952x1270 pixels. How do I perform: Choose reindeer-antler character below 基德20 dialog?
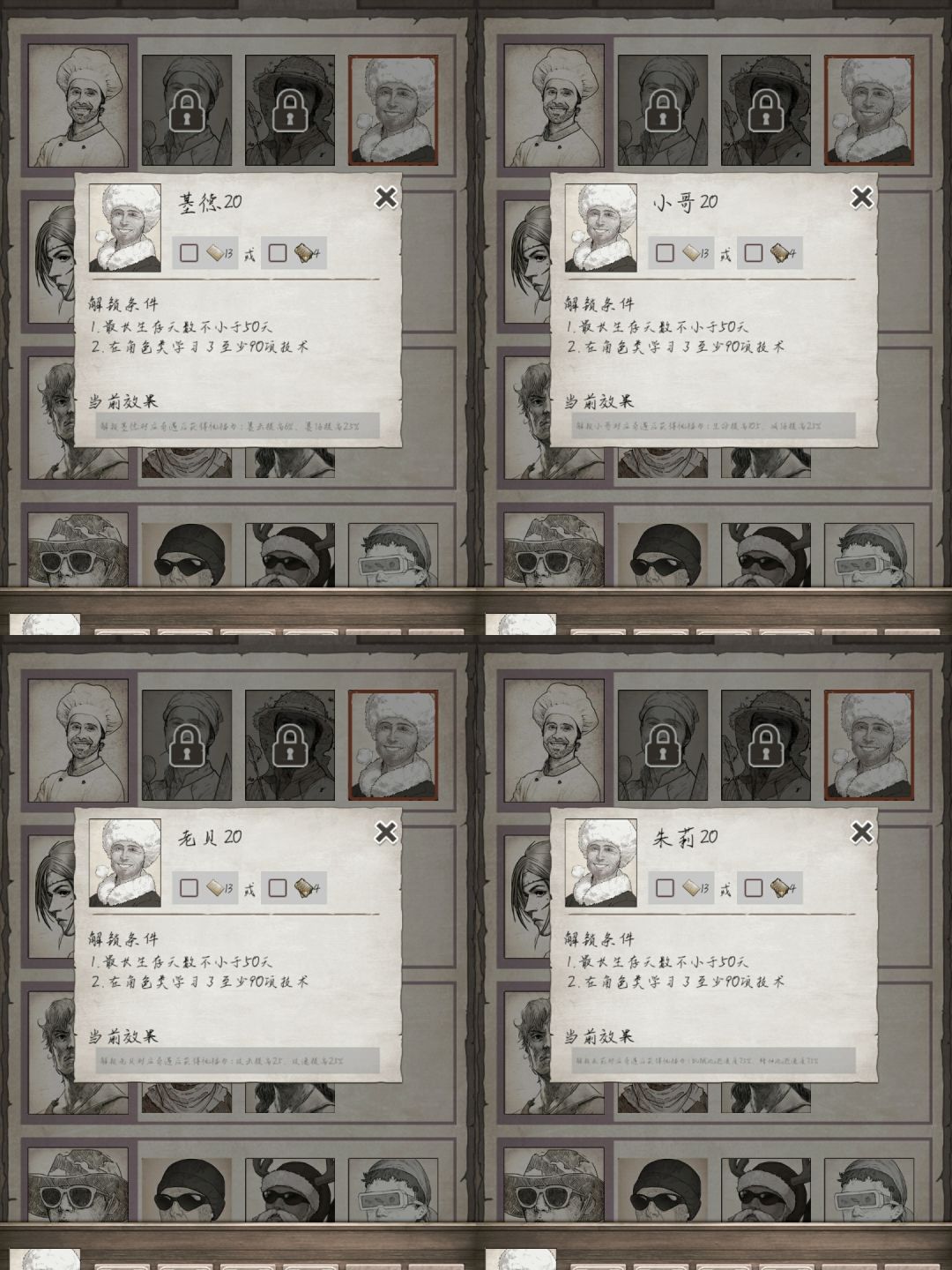tap(290, 556)
